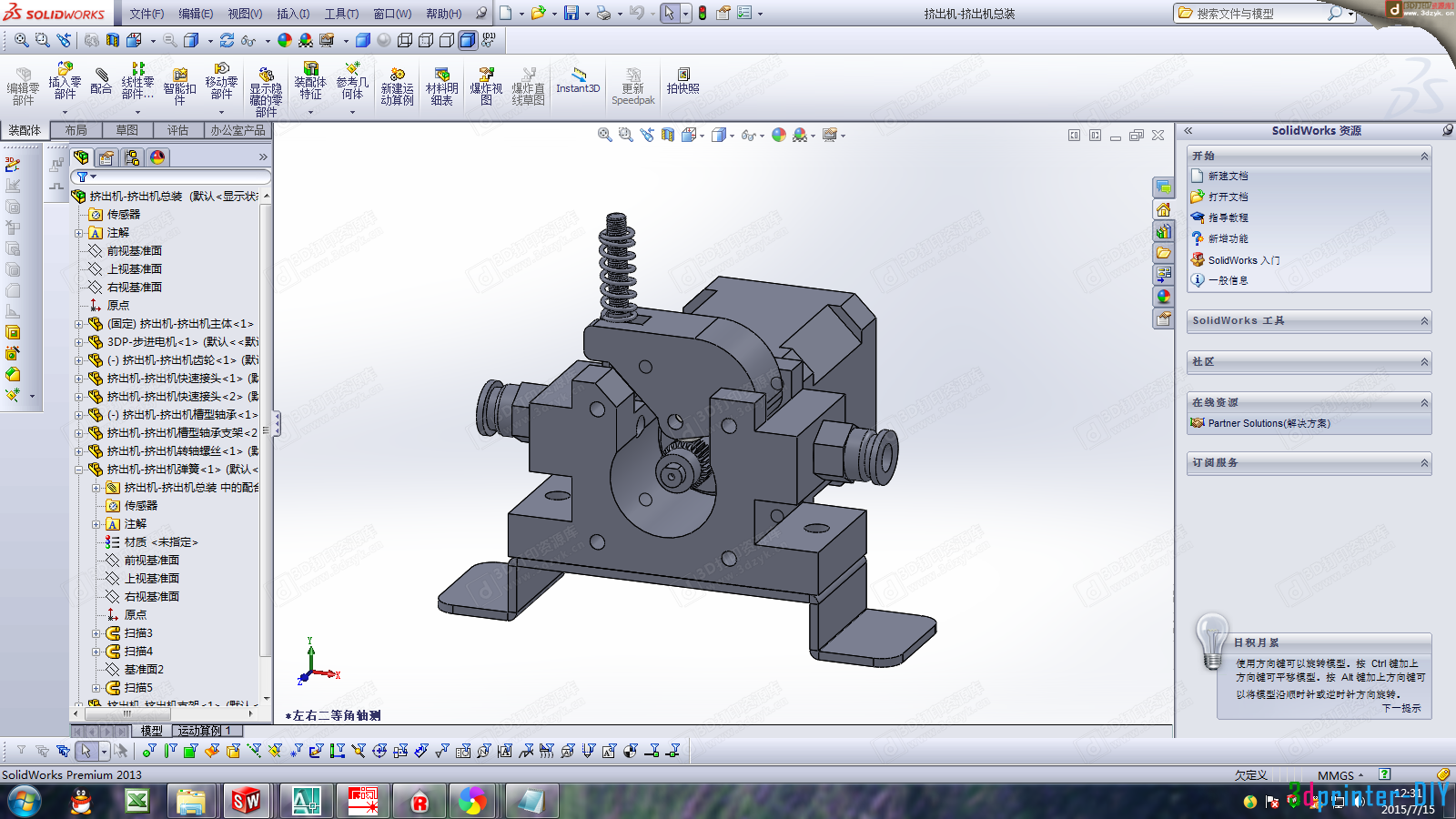This screenshot has width=1456, height=819.
Task: Expand the 社区 section
Action: click(1424, 362)
